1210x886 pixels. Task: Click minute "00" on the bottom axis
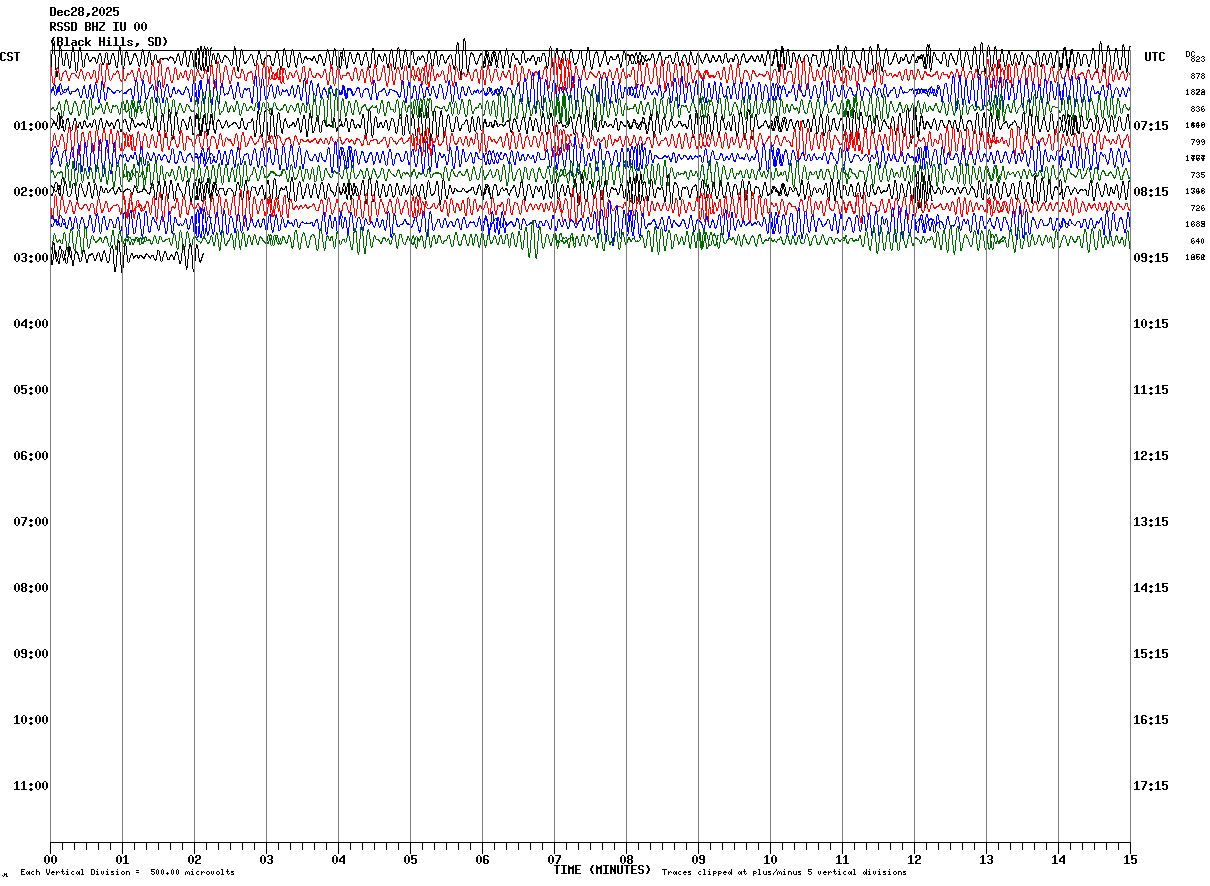pyautogui.click(x=50, y=859)
